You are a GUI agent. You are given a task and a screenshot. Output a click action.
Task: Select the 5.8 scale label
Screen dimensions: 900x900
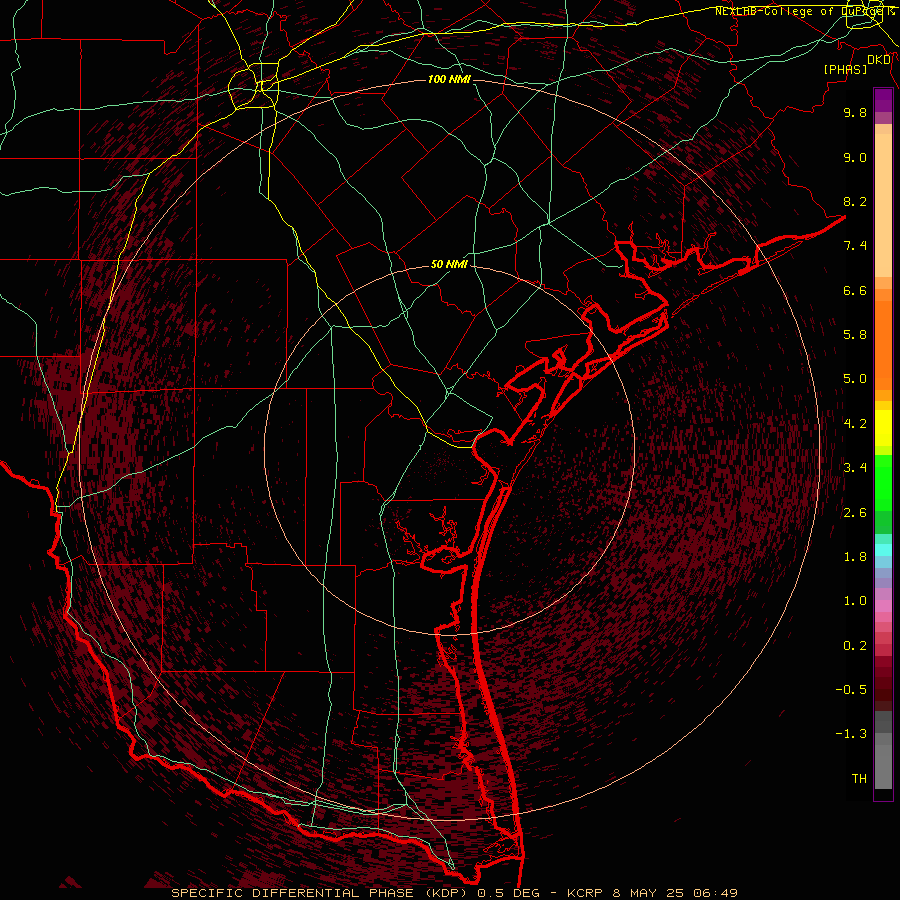coord(855,335)
